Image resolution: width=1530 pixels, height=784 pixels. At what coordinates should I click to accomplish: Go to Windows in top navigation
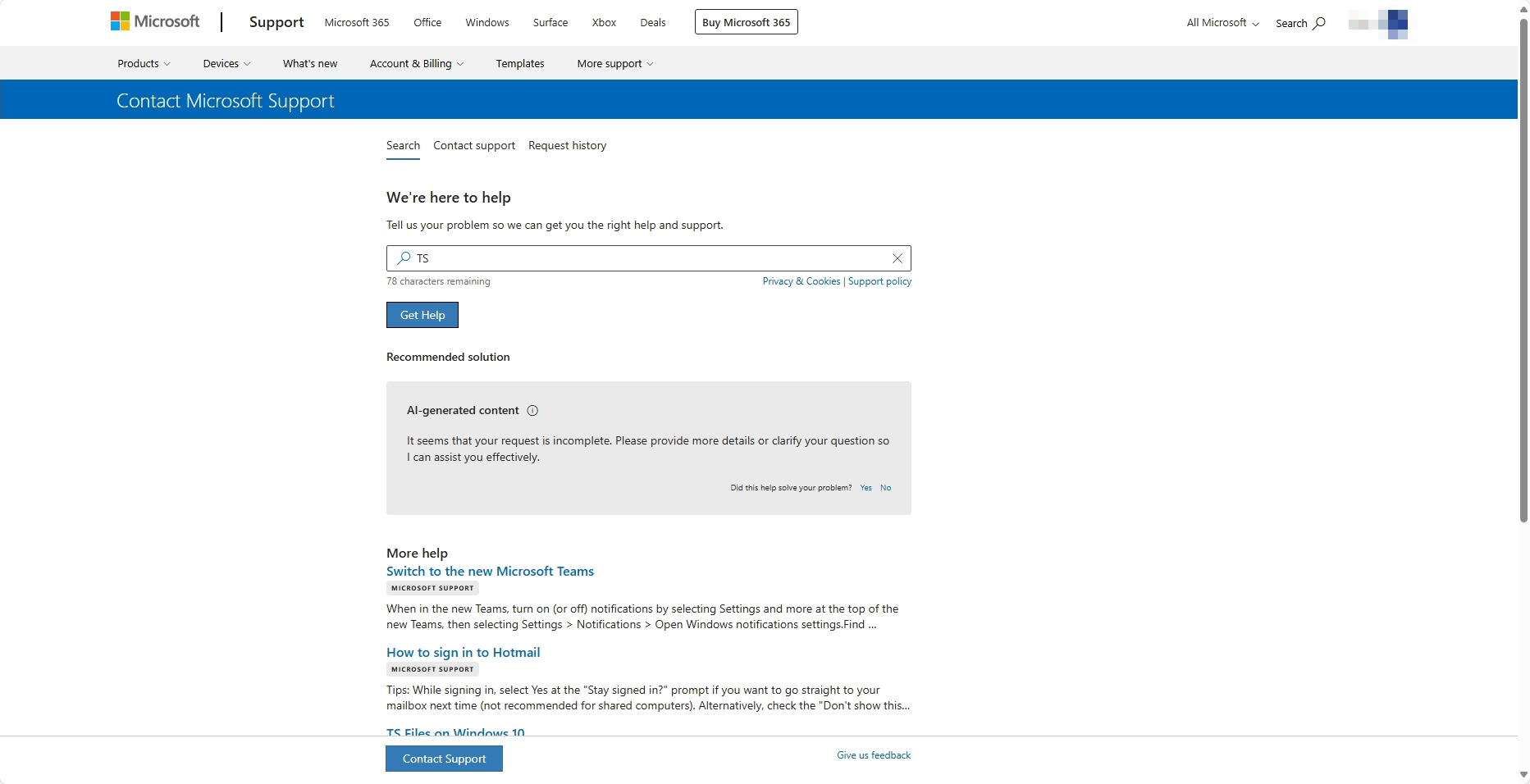(x=487, y=22)
